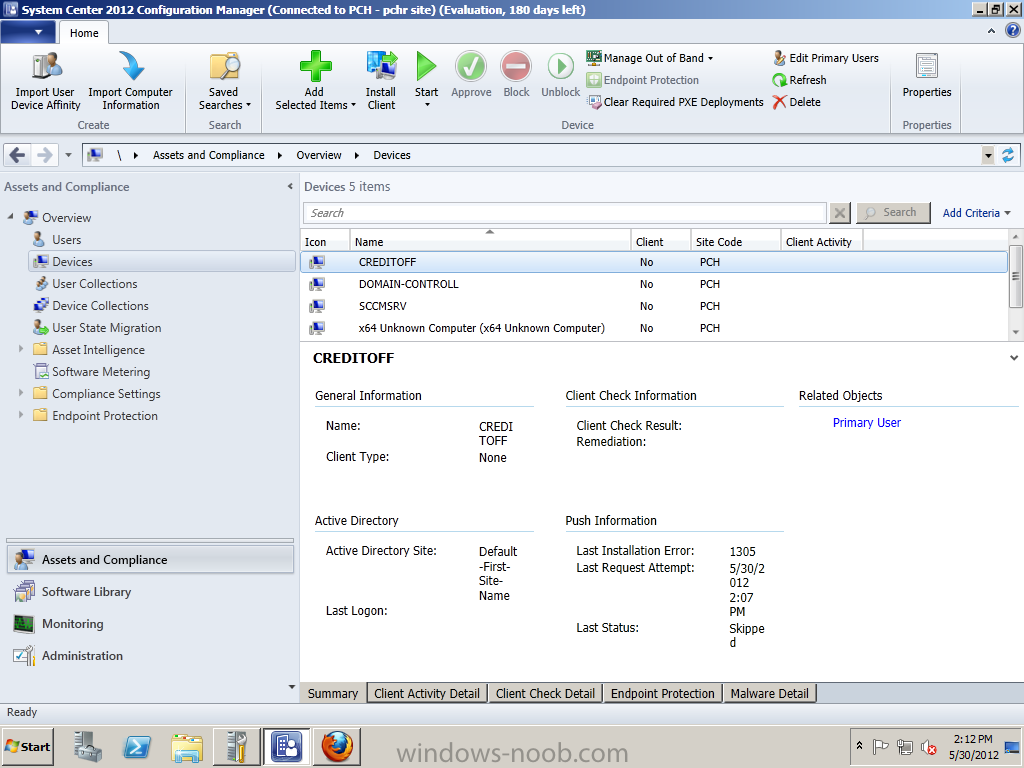
Task: Click the Unblock icon
Action: [x=560, y=66]
